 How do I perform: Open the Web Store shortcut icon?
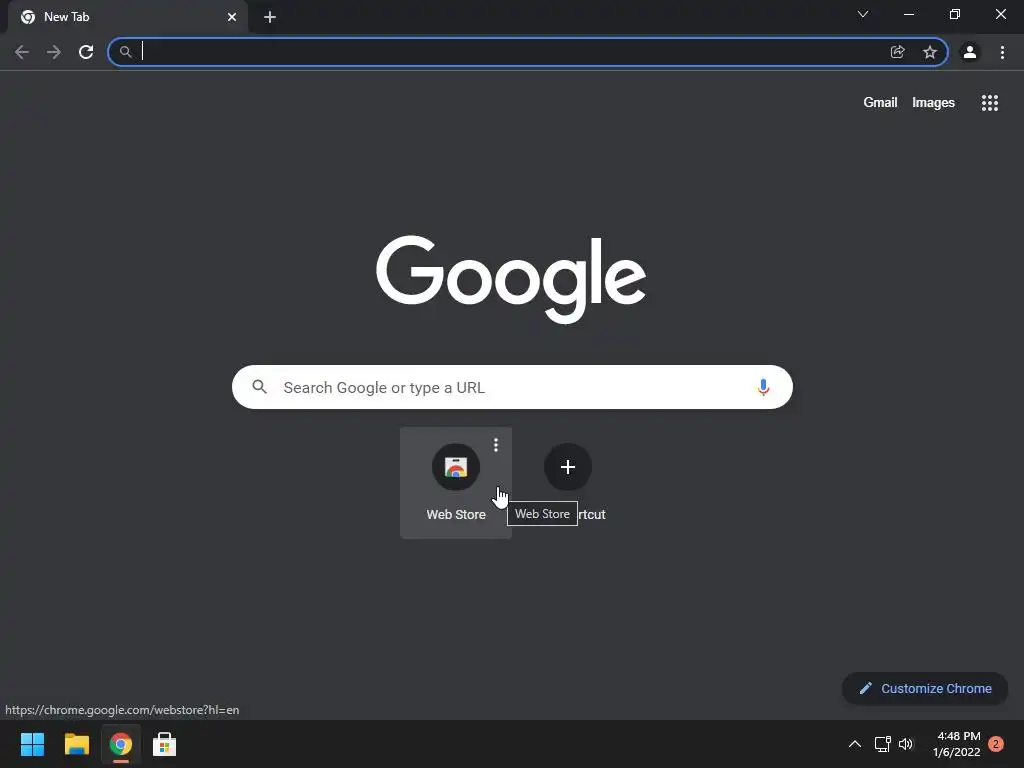point(456,467)
